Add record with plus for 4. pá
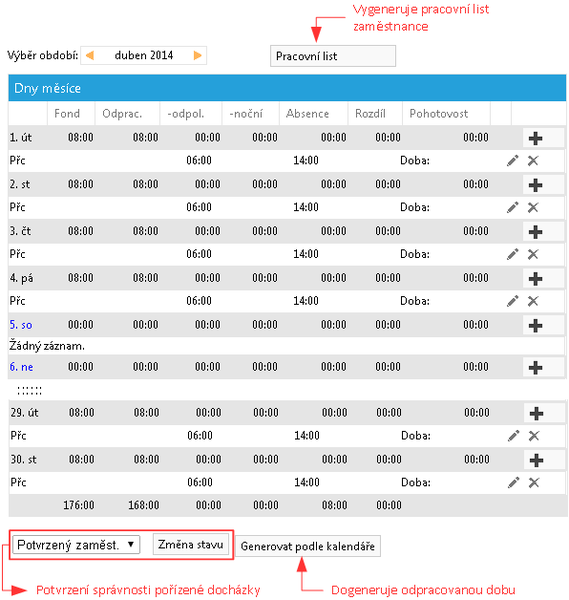Viewport: 569px width, 600px height. (x=535, y=278)
